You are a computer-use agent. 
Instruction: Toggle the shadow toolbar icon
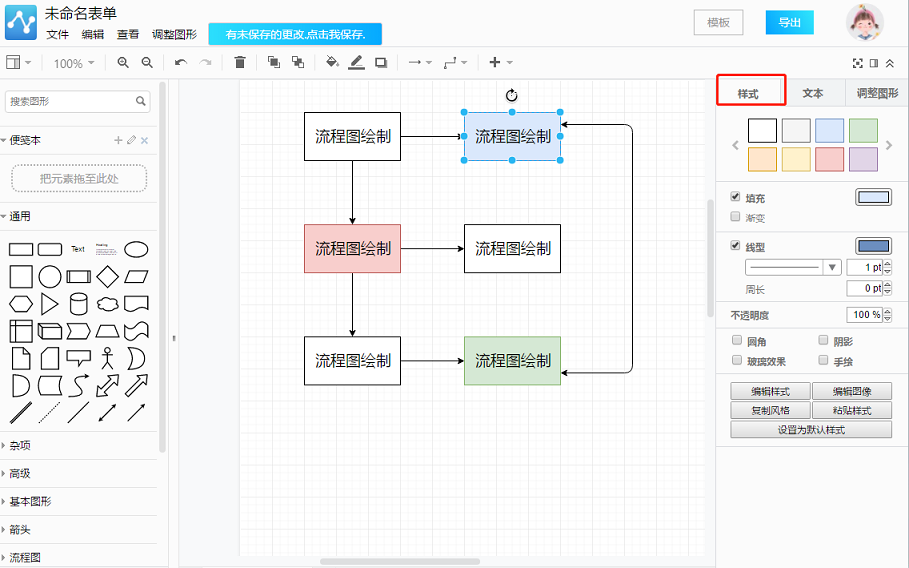coord(381,63)
